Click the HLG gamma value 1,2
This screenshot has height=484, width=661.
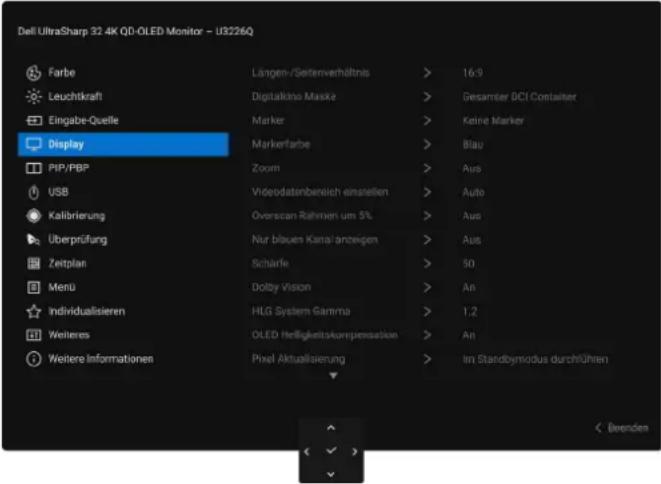point(470,312)
